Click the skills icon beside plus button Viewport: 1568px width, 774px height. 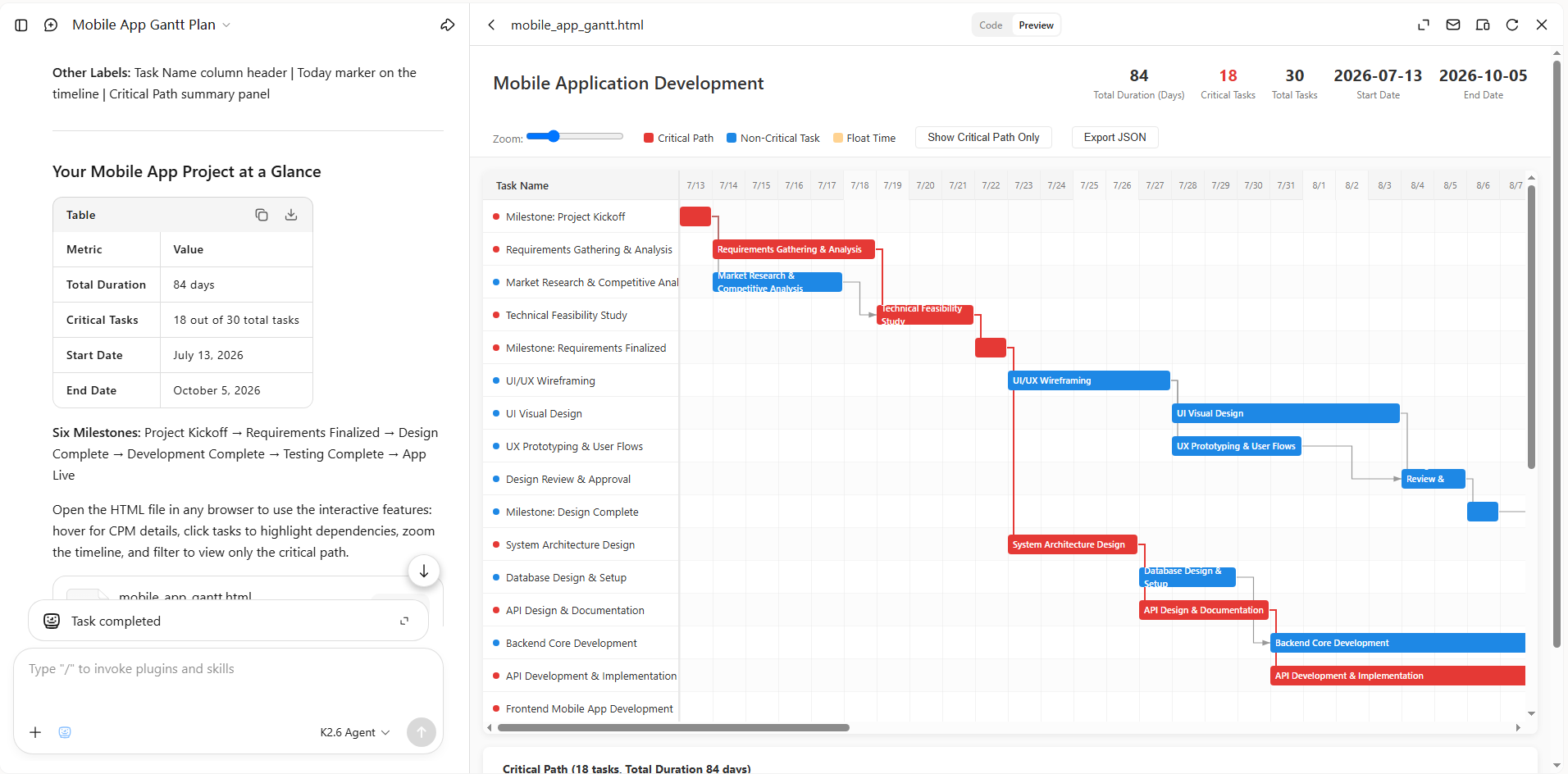65,732
